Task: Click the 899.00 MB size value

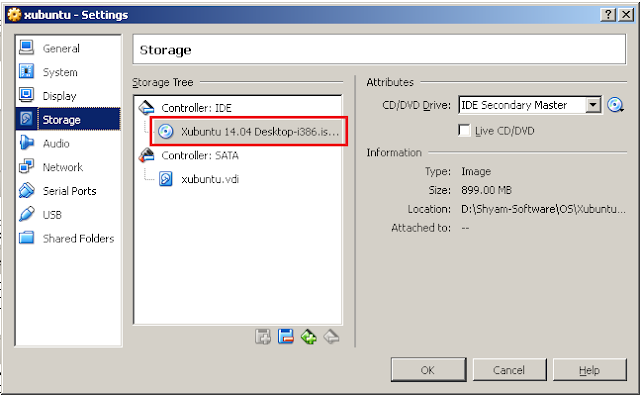Action: click(x=486, y=190)
